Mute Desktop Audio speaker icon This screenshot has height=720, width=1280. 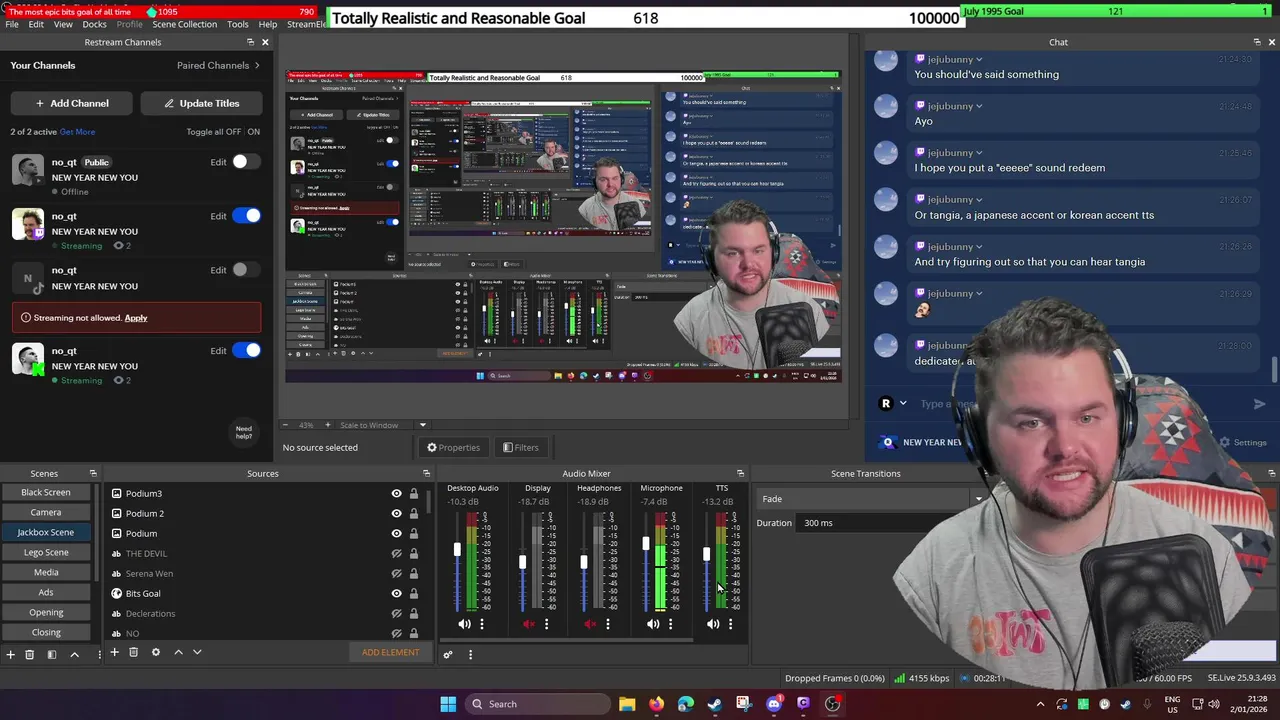pyautogui.click(x=464, y=624)
